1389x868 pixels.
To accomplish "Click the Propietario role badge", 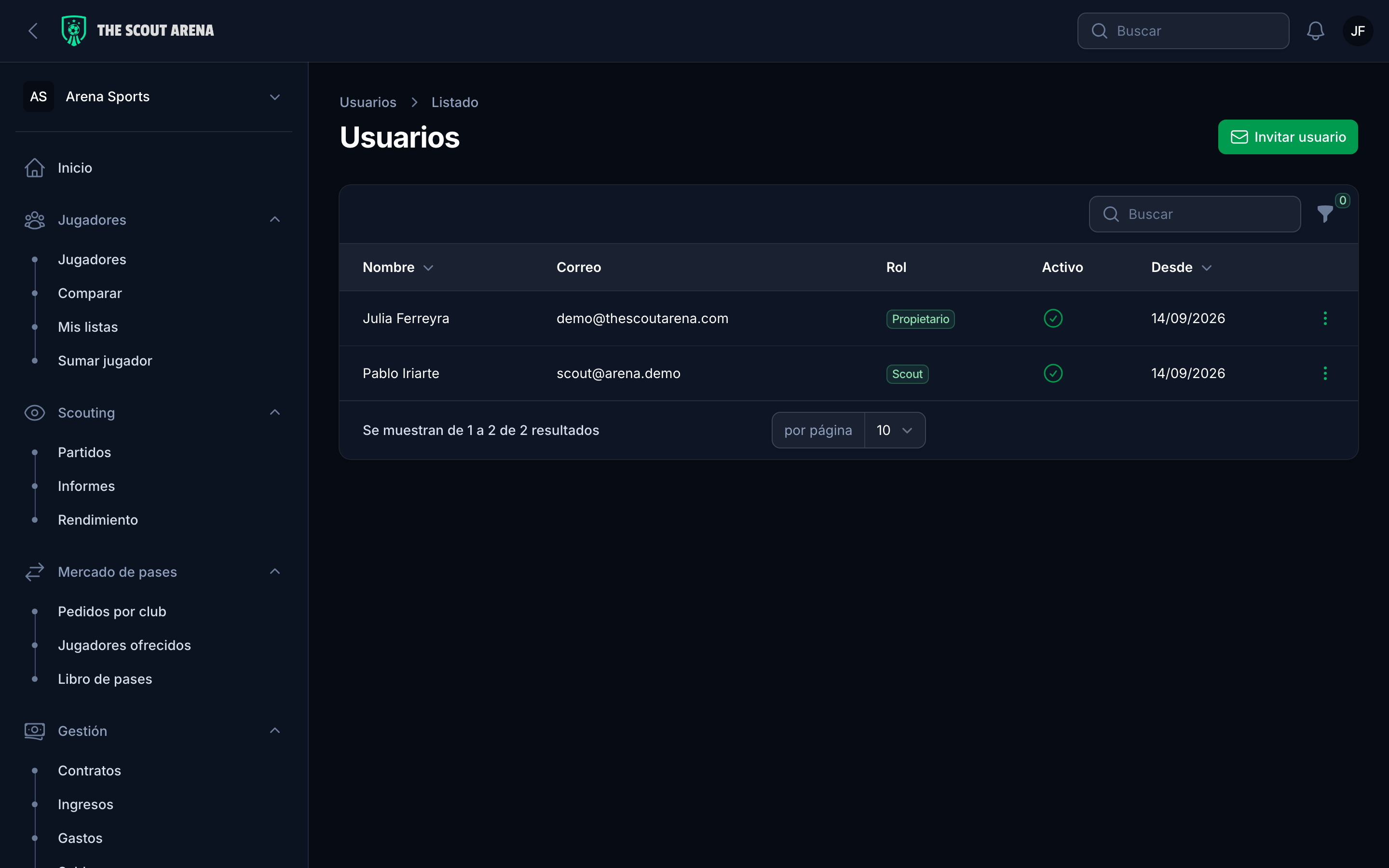I will tap(920, 319).
